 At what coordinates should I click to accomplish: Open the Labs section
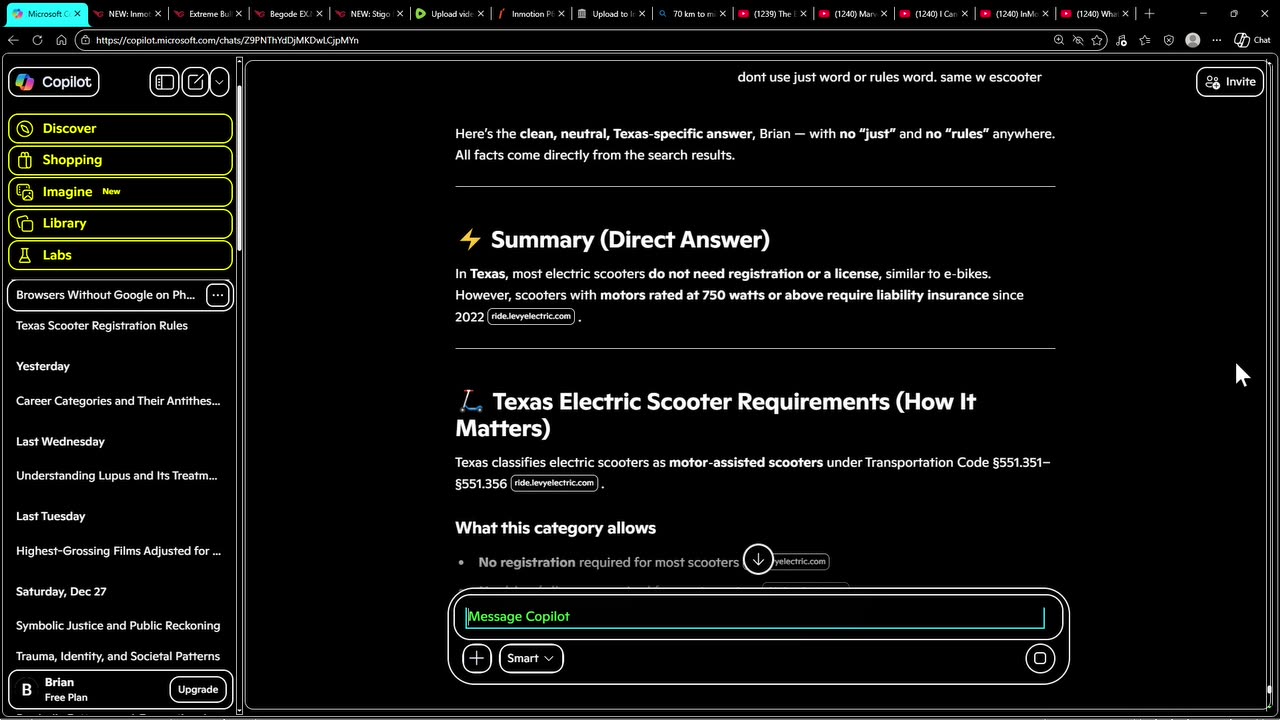pos(120,255)
